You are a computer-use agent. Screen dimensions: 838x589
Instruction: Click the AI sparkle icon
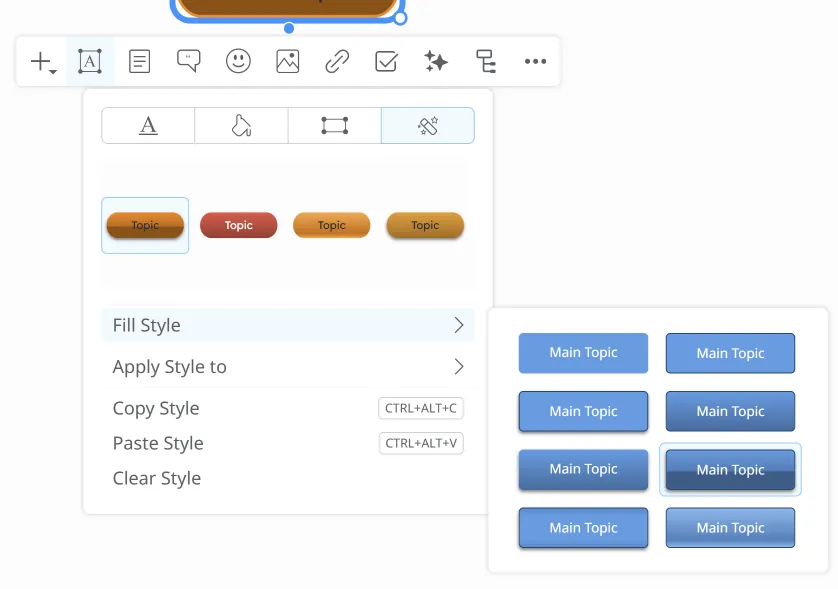tap(436, 62)
